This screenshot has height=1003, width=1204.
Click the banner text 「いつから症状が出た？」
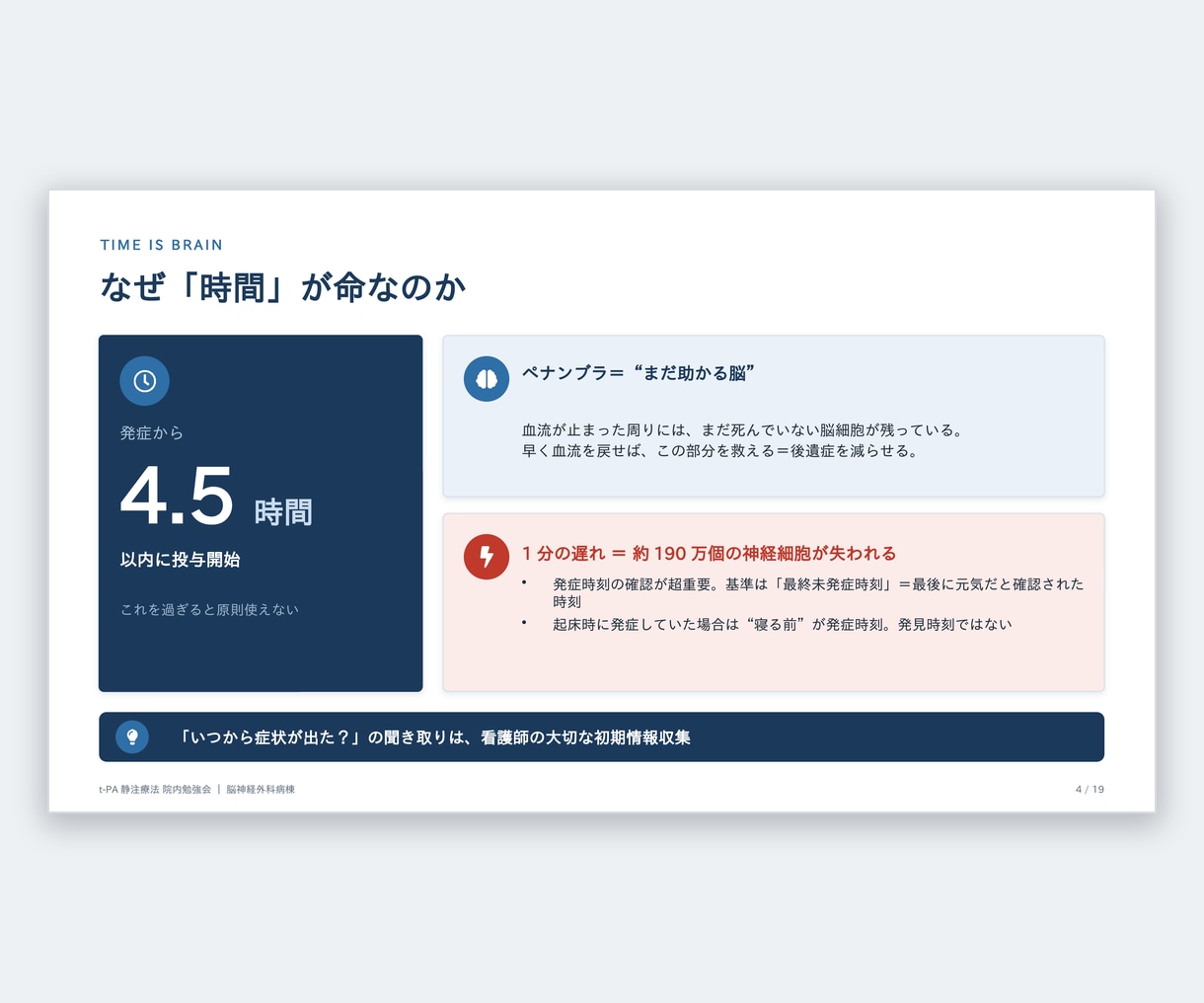point(435,737)
